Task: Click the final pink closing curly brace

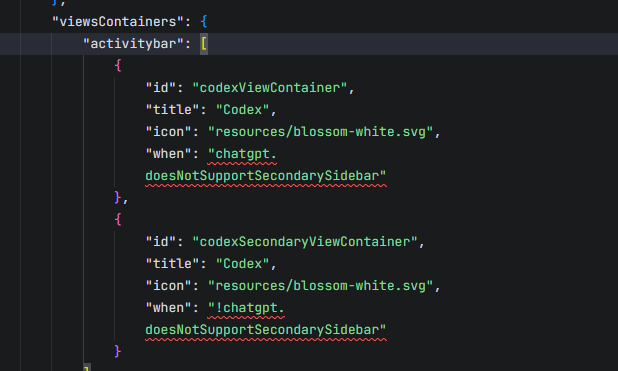Action: 118,351
